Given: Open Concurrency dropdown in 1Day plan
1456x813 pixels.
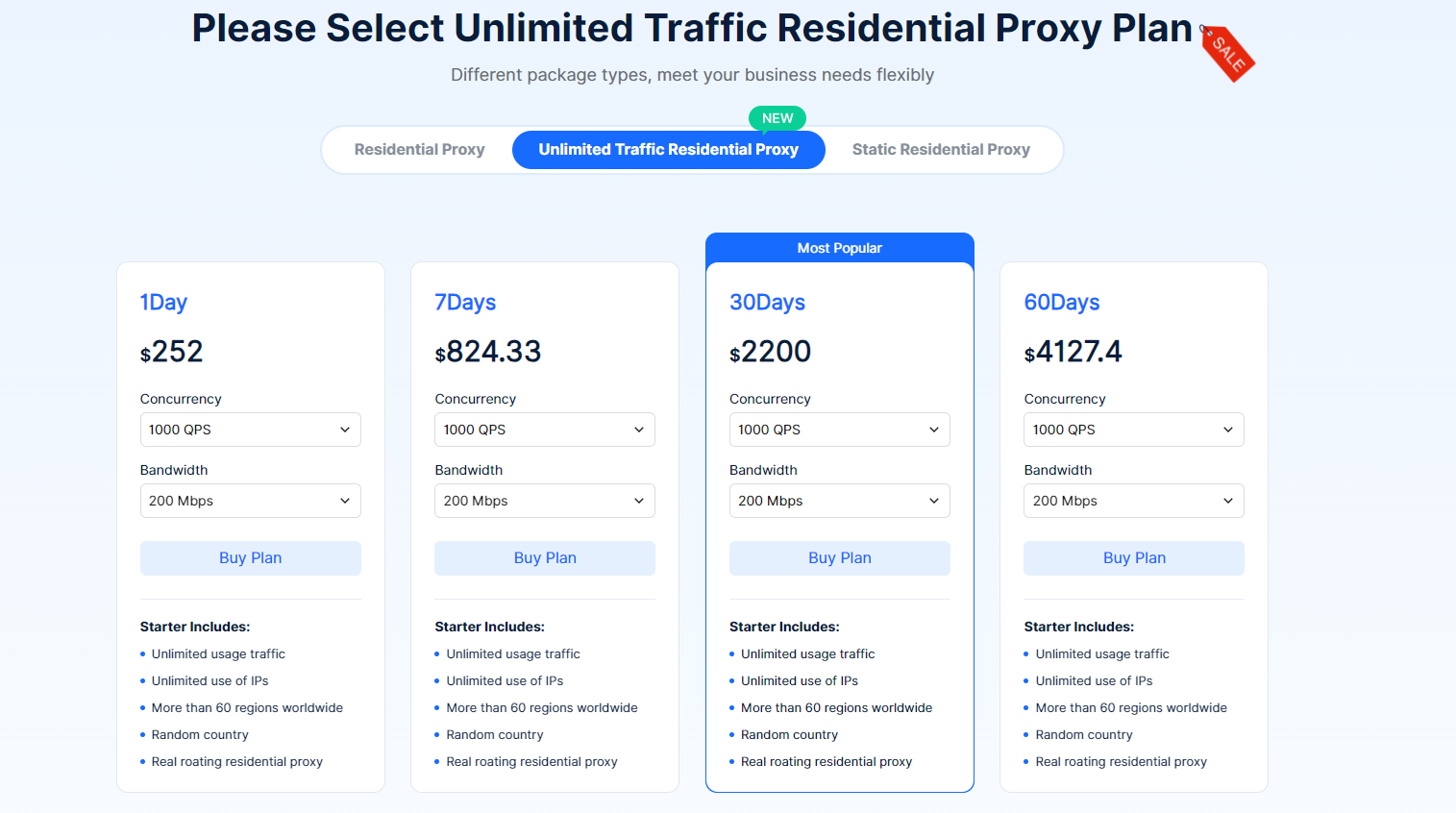Looking at the screenshot, I should point(251,430).
